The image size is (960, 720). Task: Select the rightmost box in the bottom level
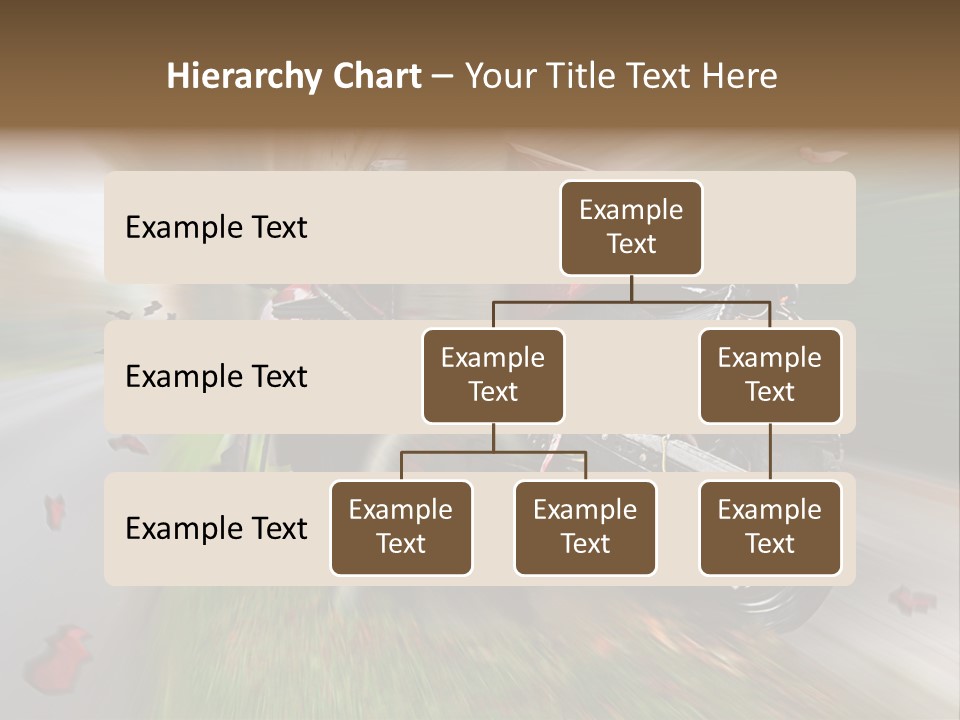point(769,527)
